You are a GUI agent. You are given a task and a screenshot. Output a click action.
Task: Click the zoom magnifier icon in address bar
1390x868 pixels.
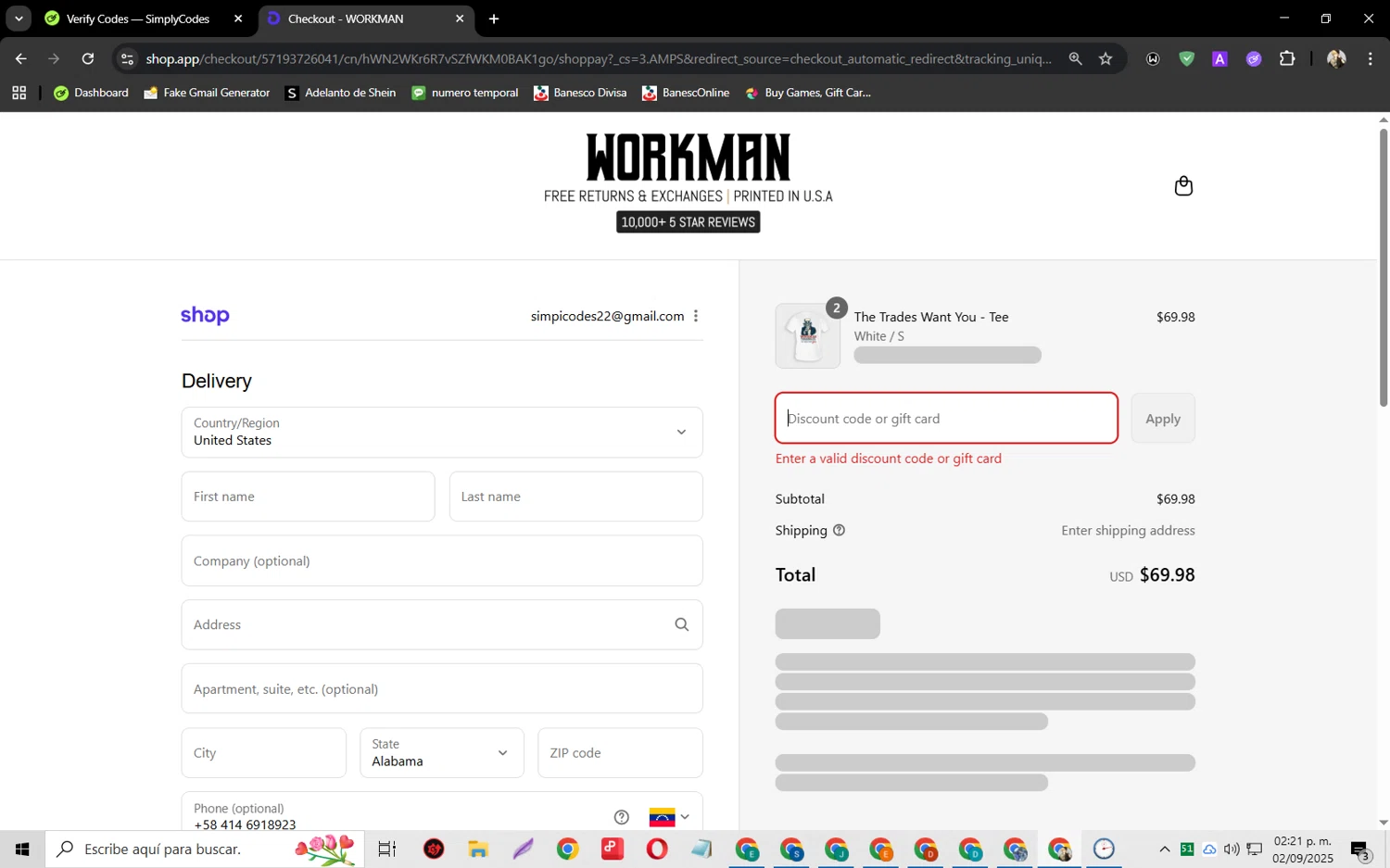pos(1075,58)
